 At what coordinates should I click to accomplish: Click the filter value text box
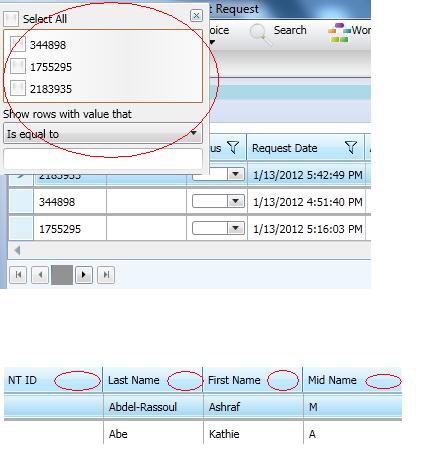(103, 159)
